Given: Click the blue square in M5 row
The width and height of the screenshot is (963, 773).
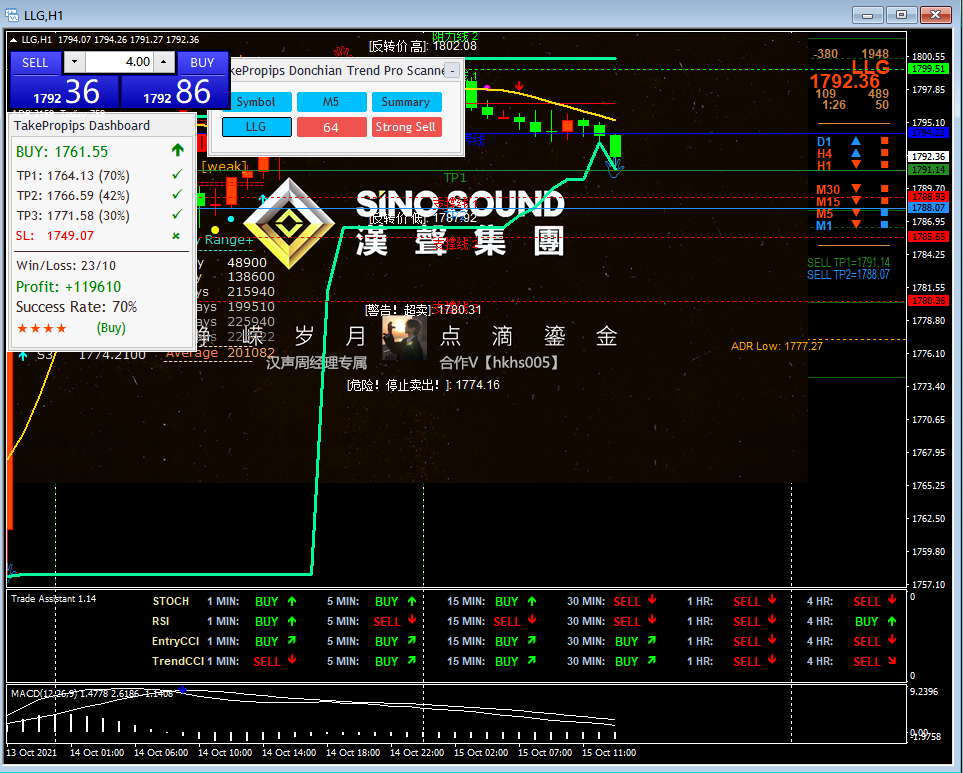Looking at the screenshot, I should pyautogui.click(x=884, y=212).
